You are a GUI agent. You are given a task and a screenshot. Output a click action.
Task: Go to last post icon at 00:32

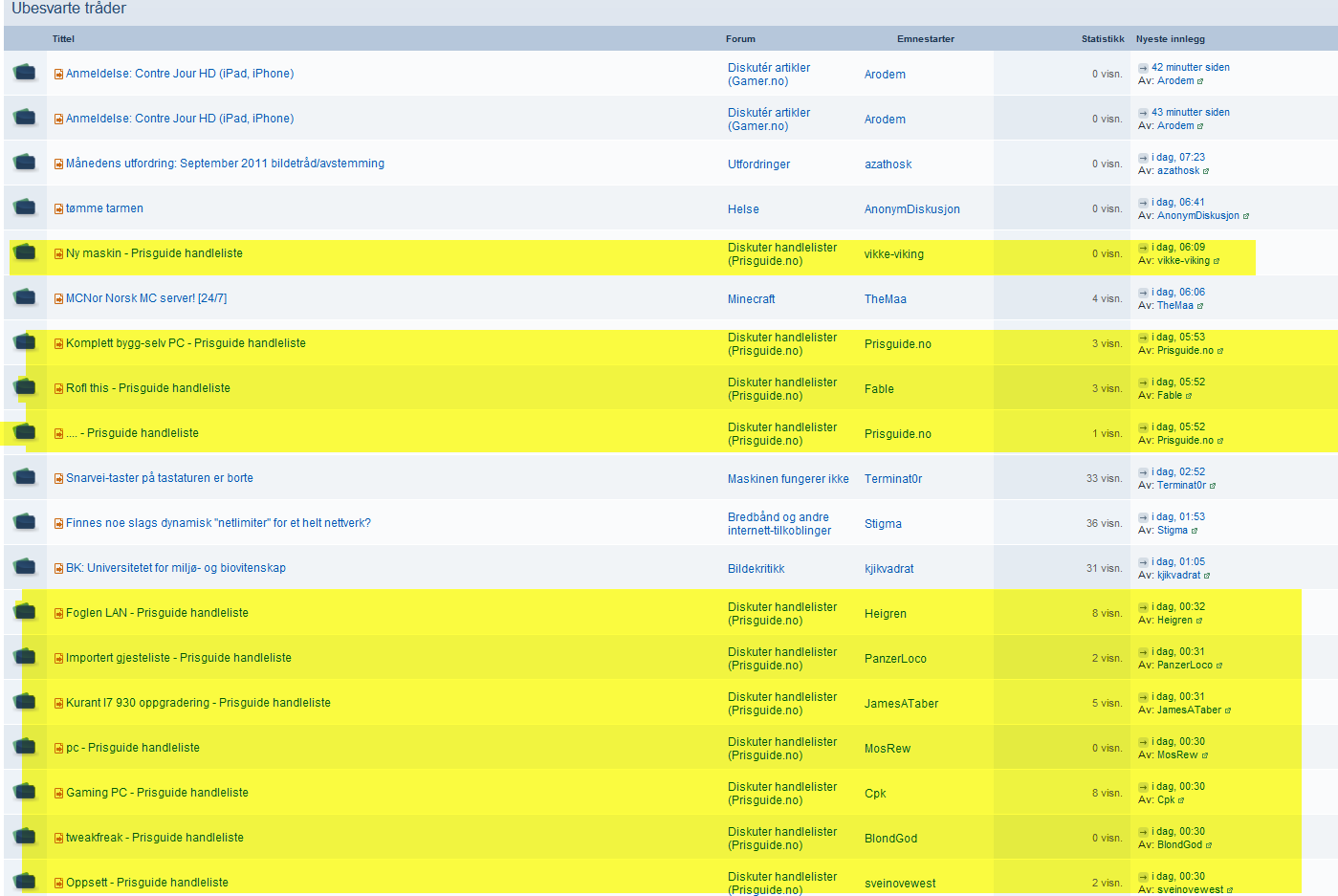(1143, 607)
